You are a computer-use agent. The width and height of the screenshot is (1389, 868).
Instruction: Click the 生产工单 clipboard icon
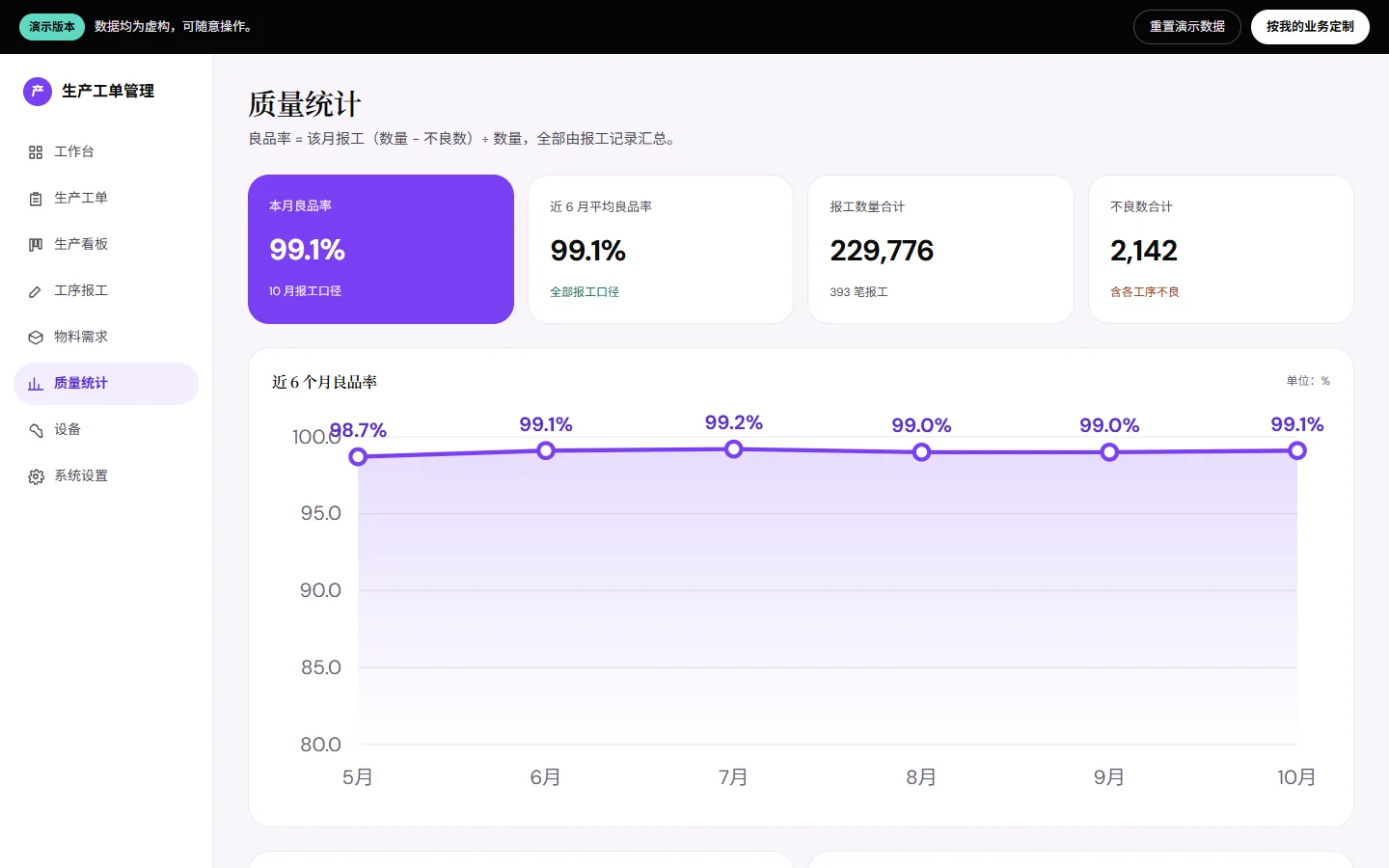(x=36, y=199)
